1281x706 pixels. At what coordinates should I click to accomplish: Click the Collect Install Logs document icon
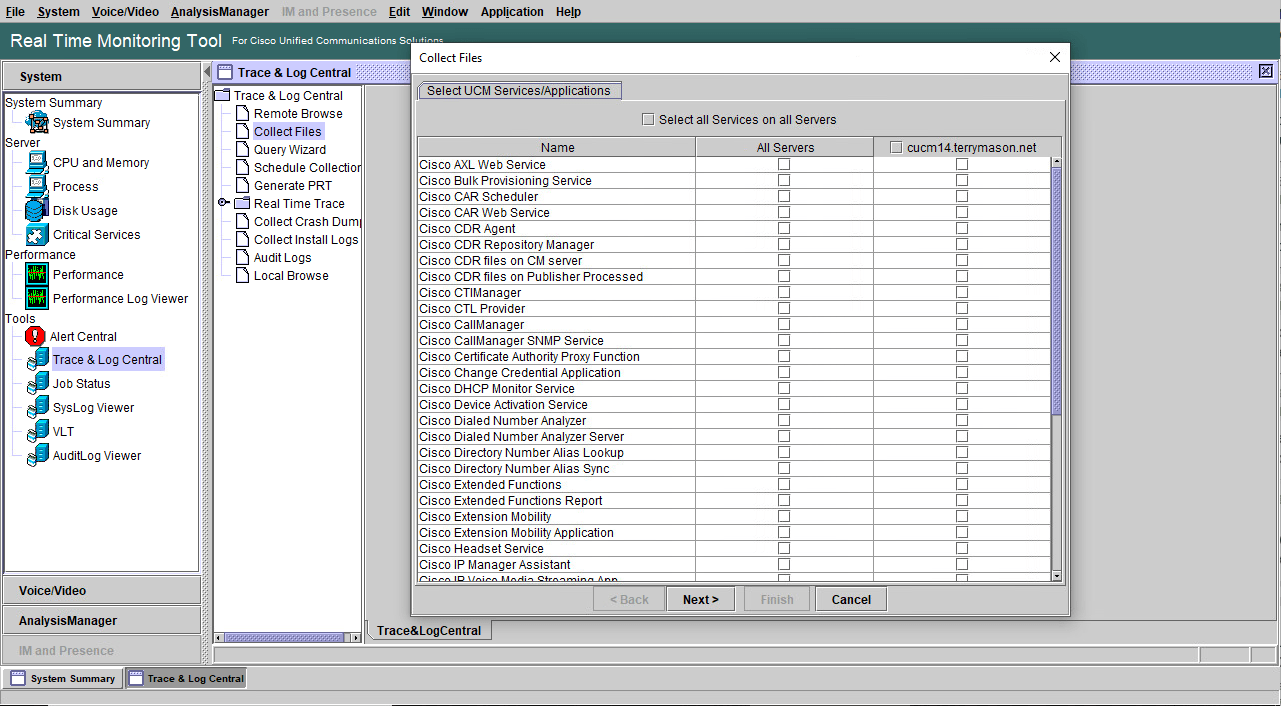coord(242,240)
